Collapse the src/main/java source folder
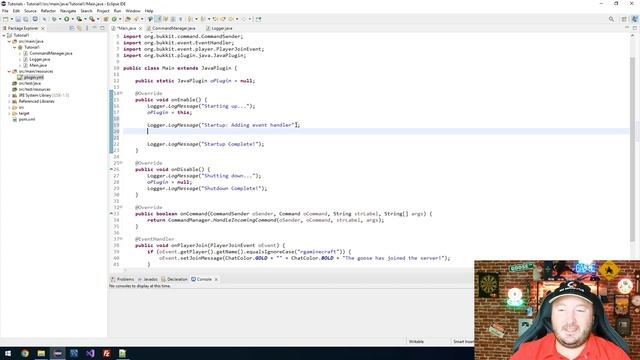This screenshot has width=640, height=360. (x=9, y=41)
